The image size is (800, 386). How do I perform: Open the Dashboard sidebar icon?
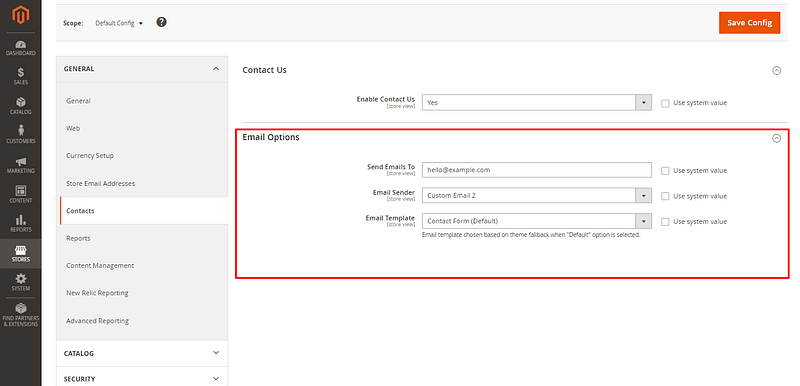(x=20, y=48)
